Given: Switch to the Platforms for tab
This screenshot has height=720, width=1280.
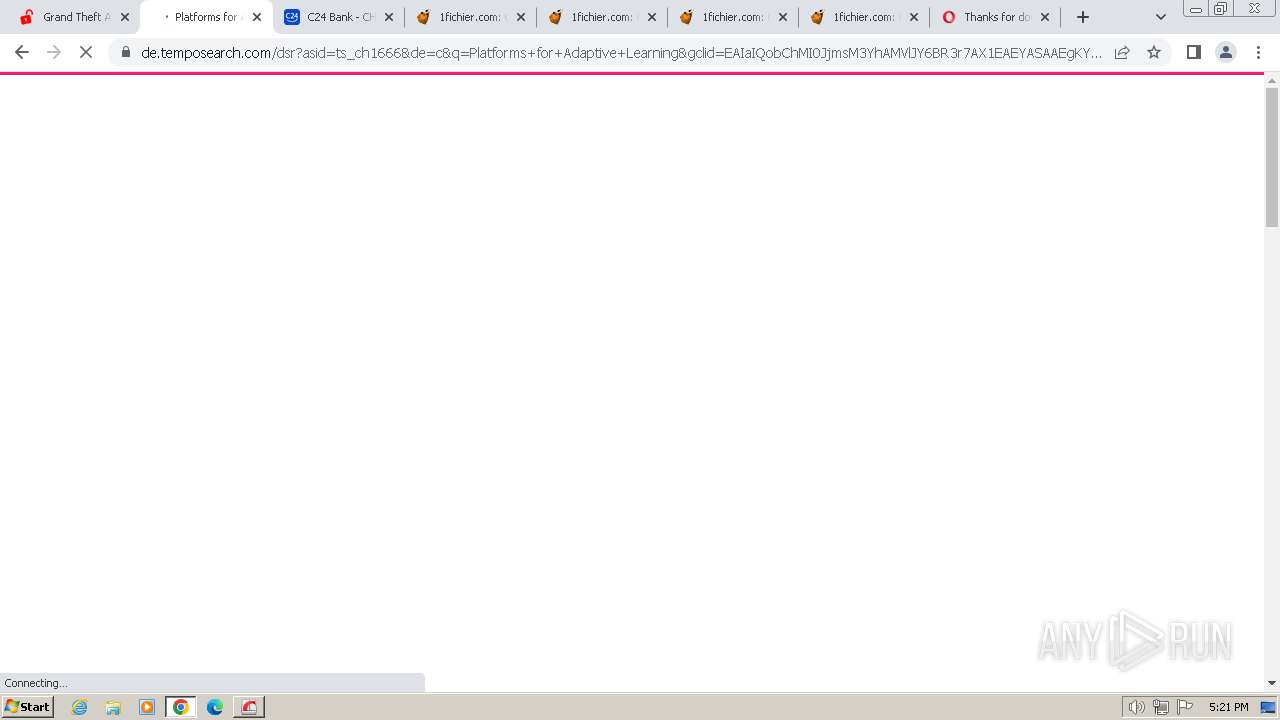Looking at the screenshot, I should [x=205, y=17].
